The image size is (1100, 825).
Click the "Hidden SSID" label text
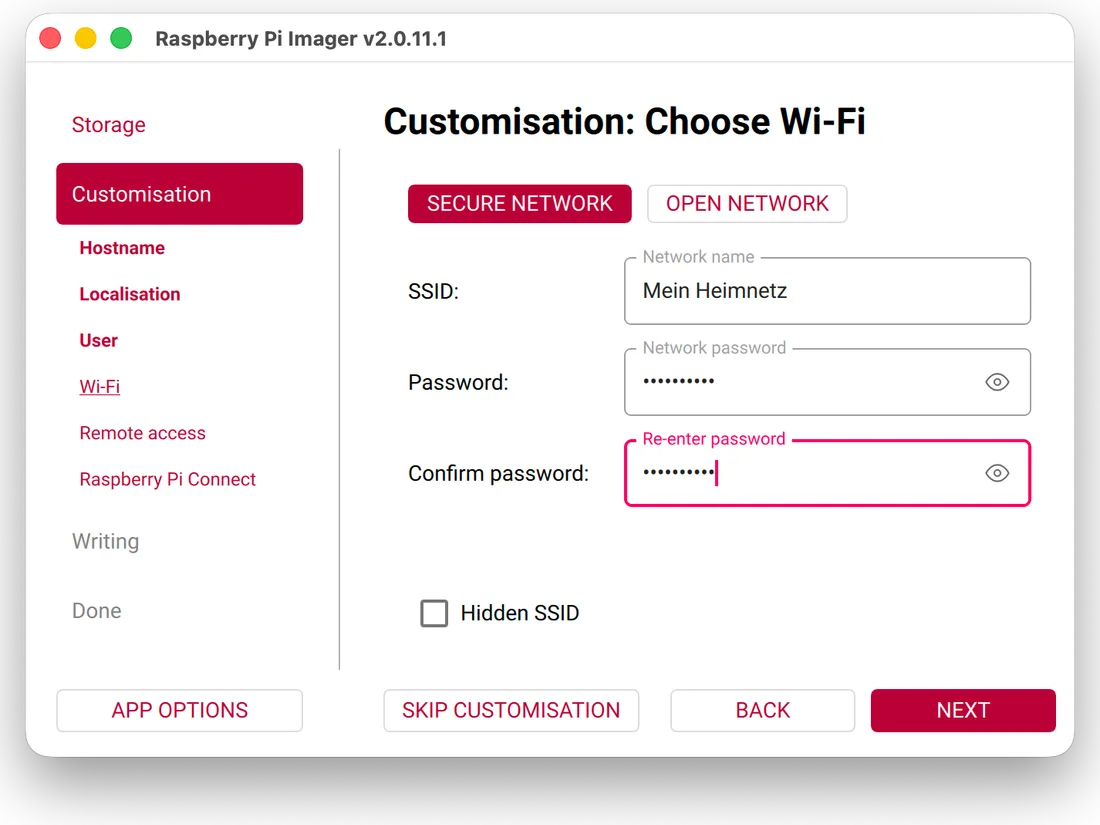coord(520,613)
